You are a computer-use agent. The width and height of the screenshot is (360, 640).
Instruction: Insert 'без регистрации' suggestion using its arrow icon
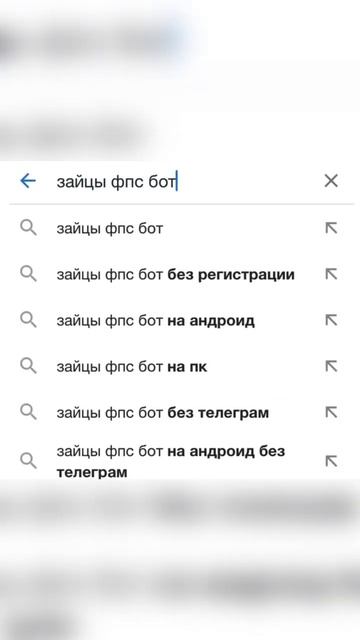click(331, 274)
